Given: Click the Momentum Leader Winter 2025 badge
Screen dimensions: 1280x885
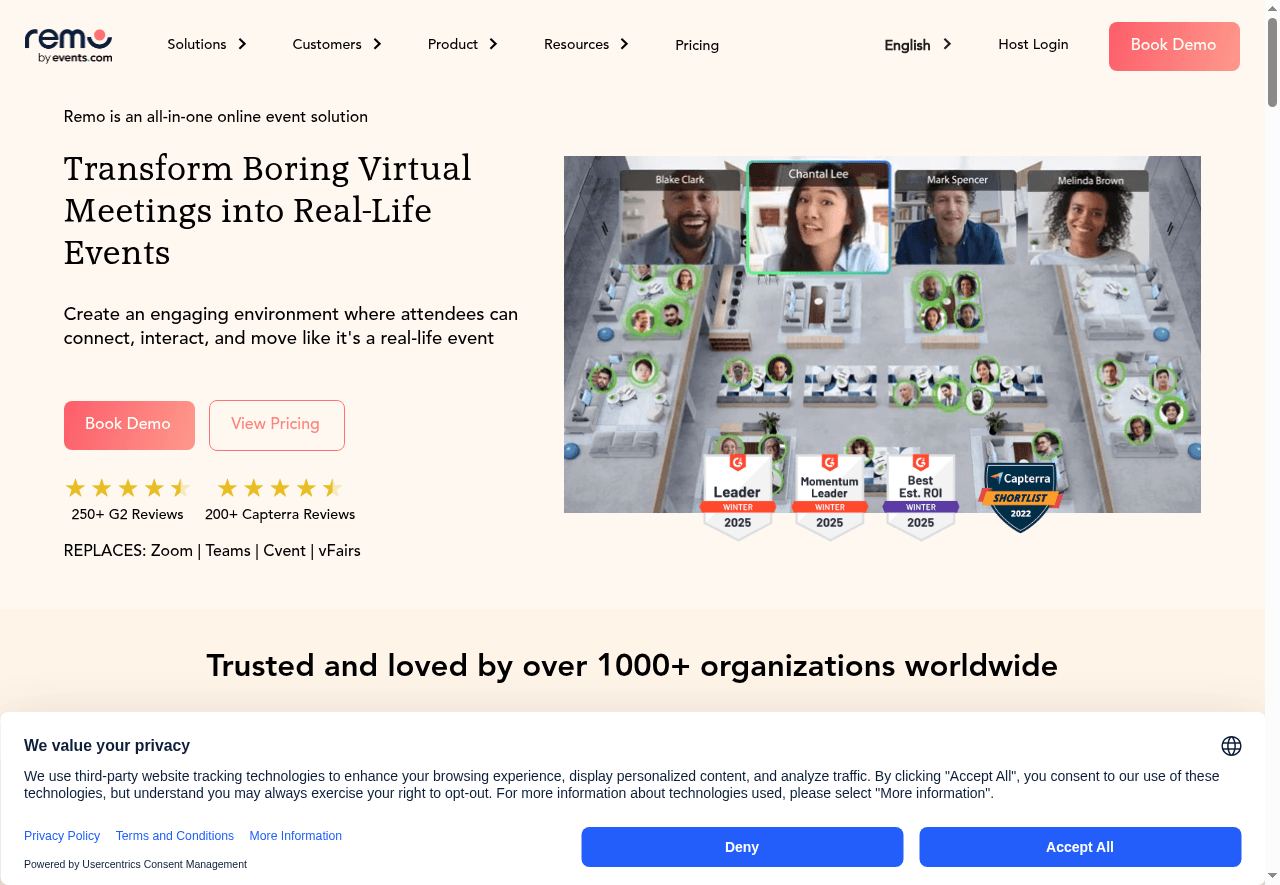Looking at the screenshot, I should pyautogui.click(x=829, y=497).
